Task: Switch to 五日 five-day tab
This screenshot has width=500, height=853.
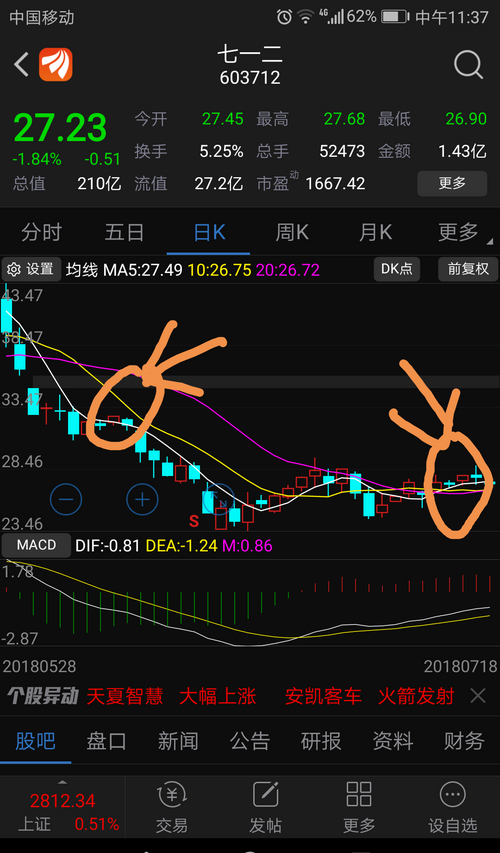Action: point(125,233)
